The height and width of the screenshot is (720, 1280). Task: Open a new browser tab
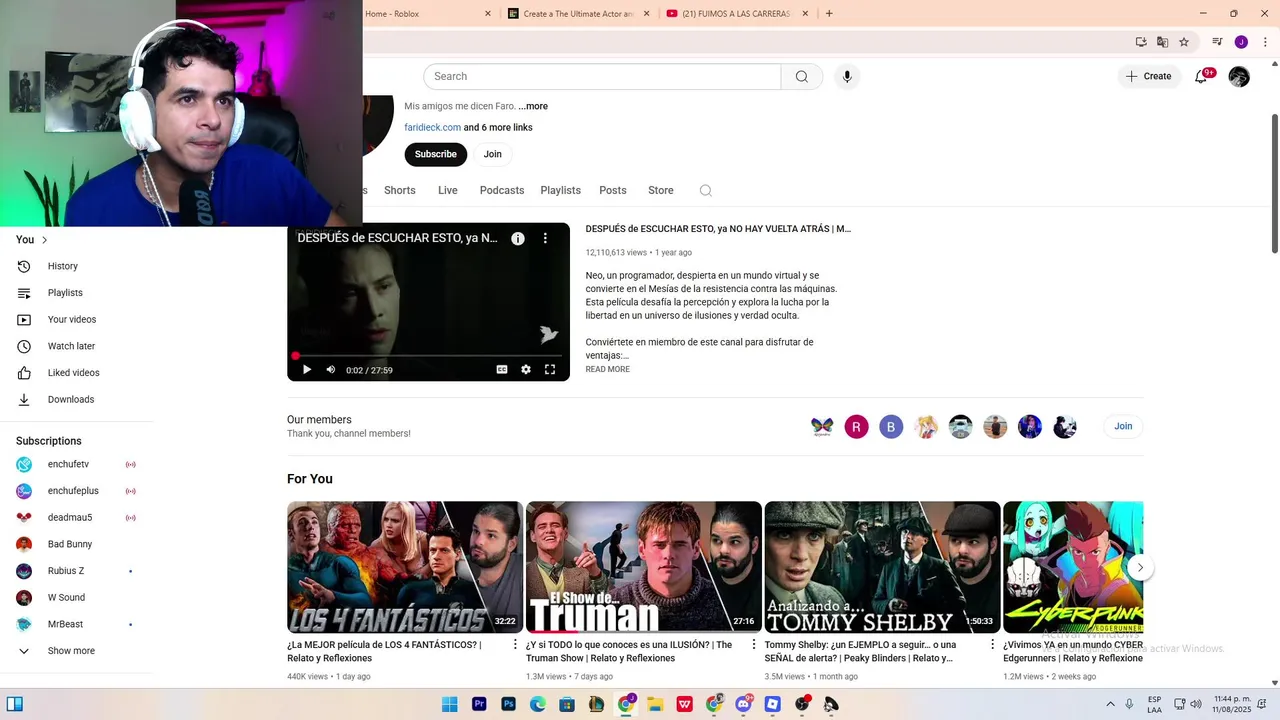[829, 14]
